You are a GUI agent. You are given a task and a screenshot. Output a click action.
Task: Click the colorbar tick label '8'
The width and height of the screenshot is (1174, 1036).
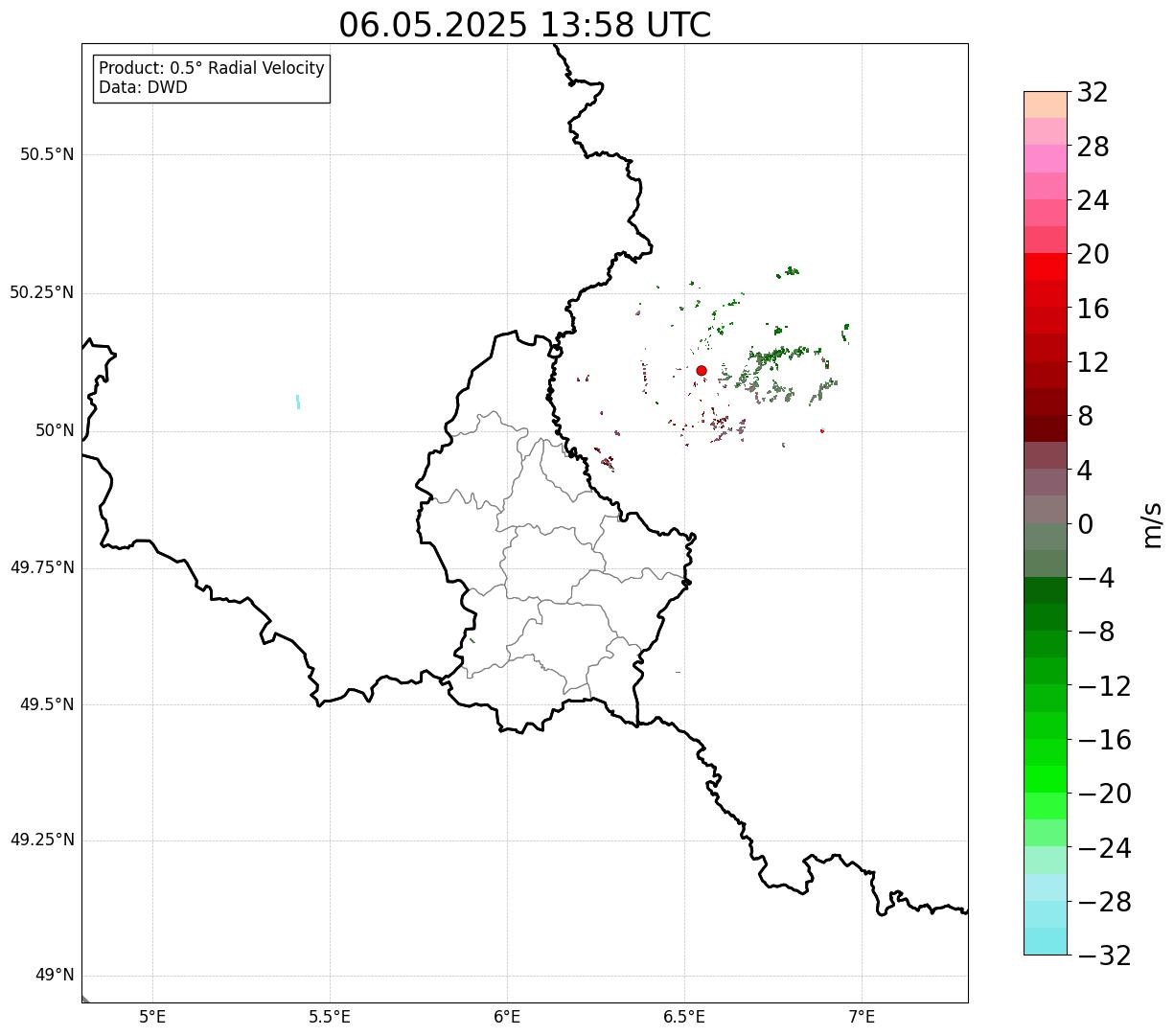tap(1085, 417)
